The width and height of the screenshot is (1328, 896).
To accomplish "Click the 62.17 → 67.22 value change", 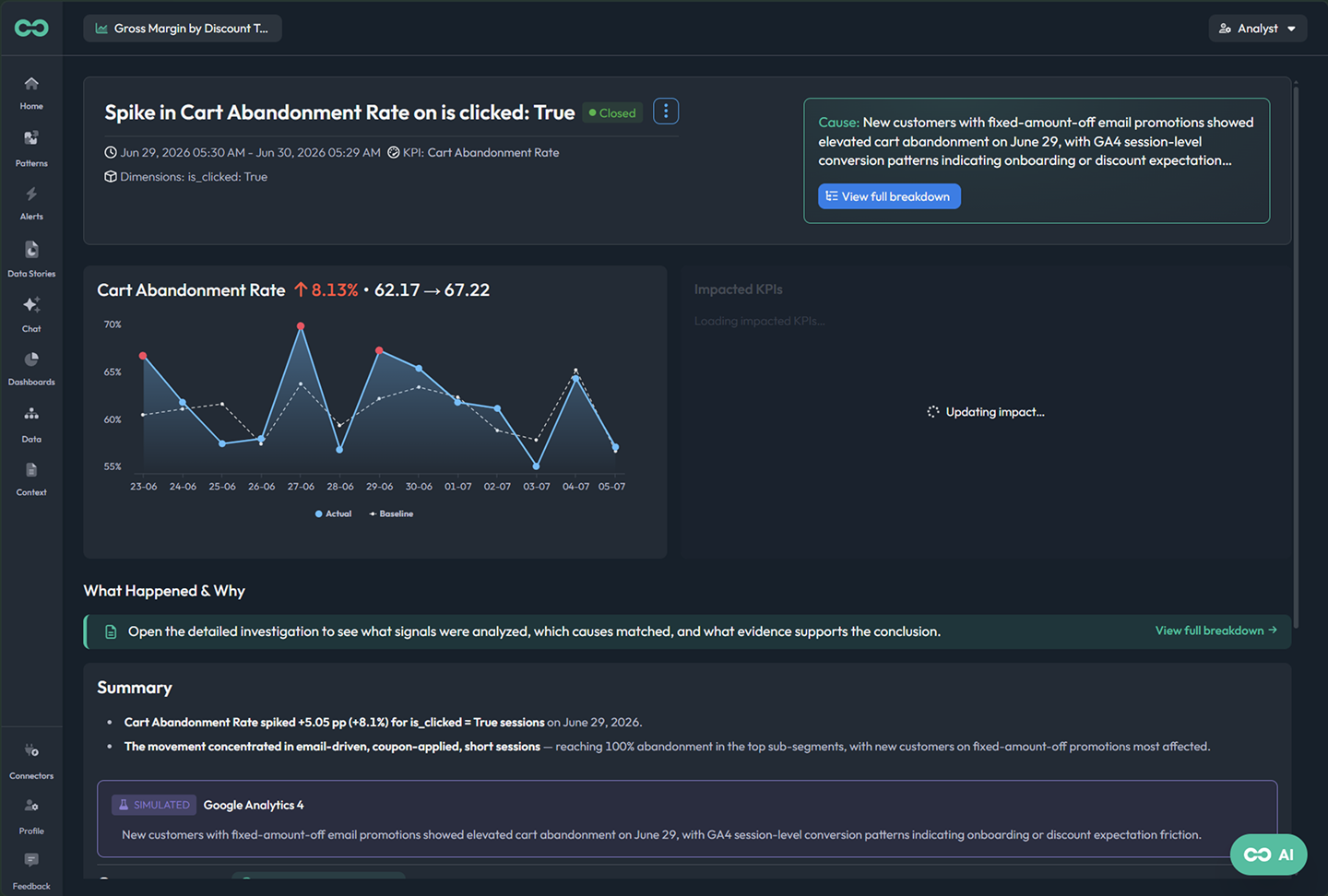I will pyautogui.click(x=432, y=290).
